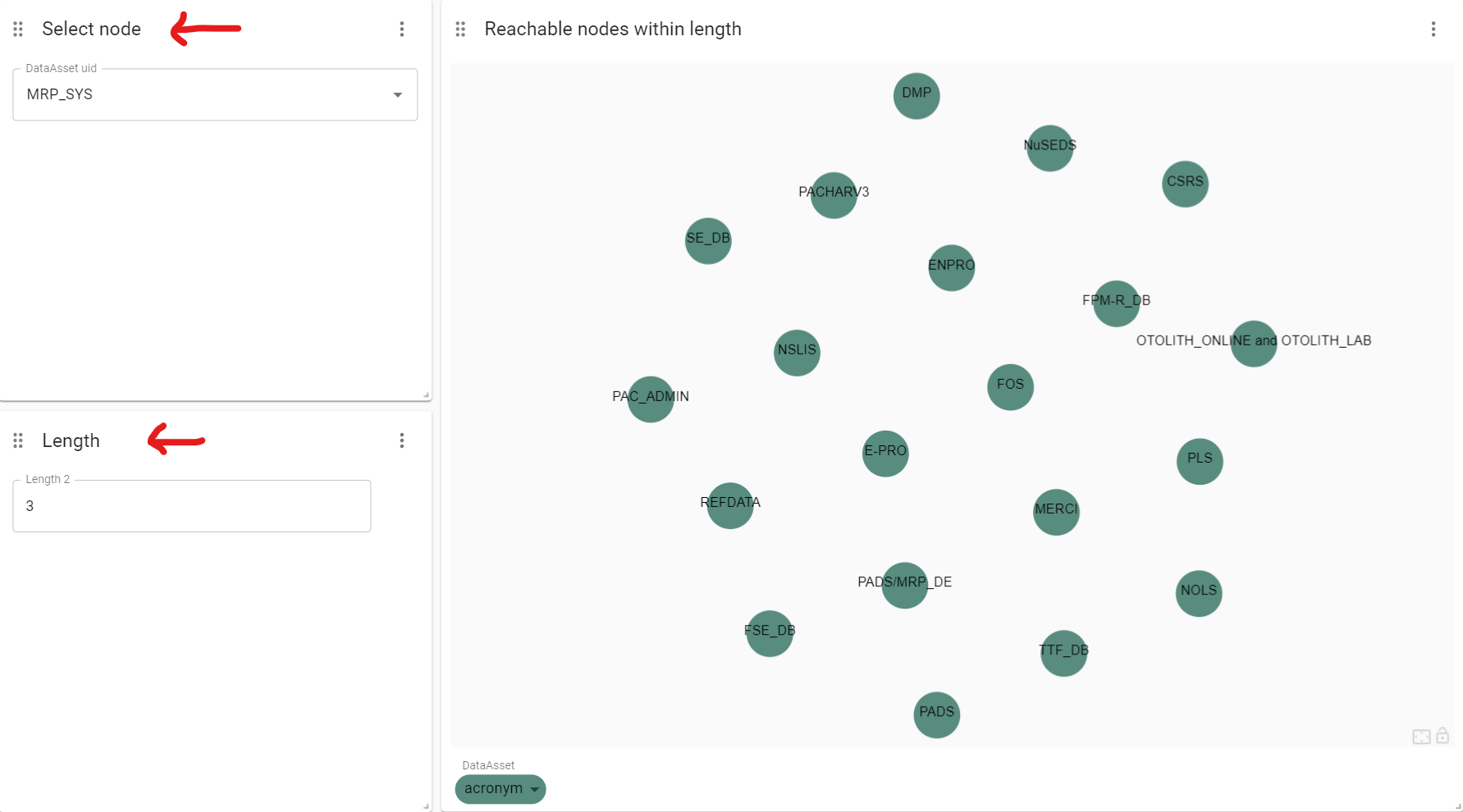
Task: Open the Length panel options menu
Action: [402, 440]
